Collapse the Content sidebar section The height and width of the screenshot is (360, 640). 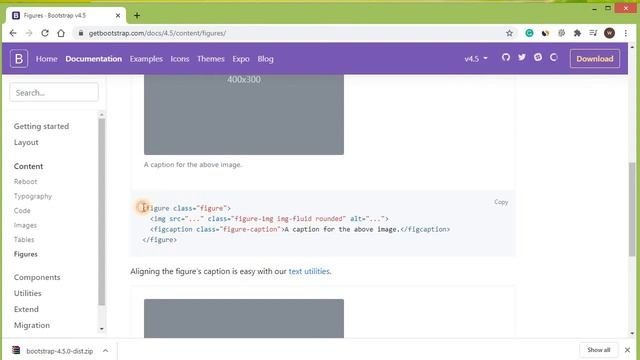click(28, 166)
